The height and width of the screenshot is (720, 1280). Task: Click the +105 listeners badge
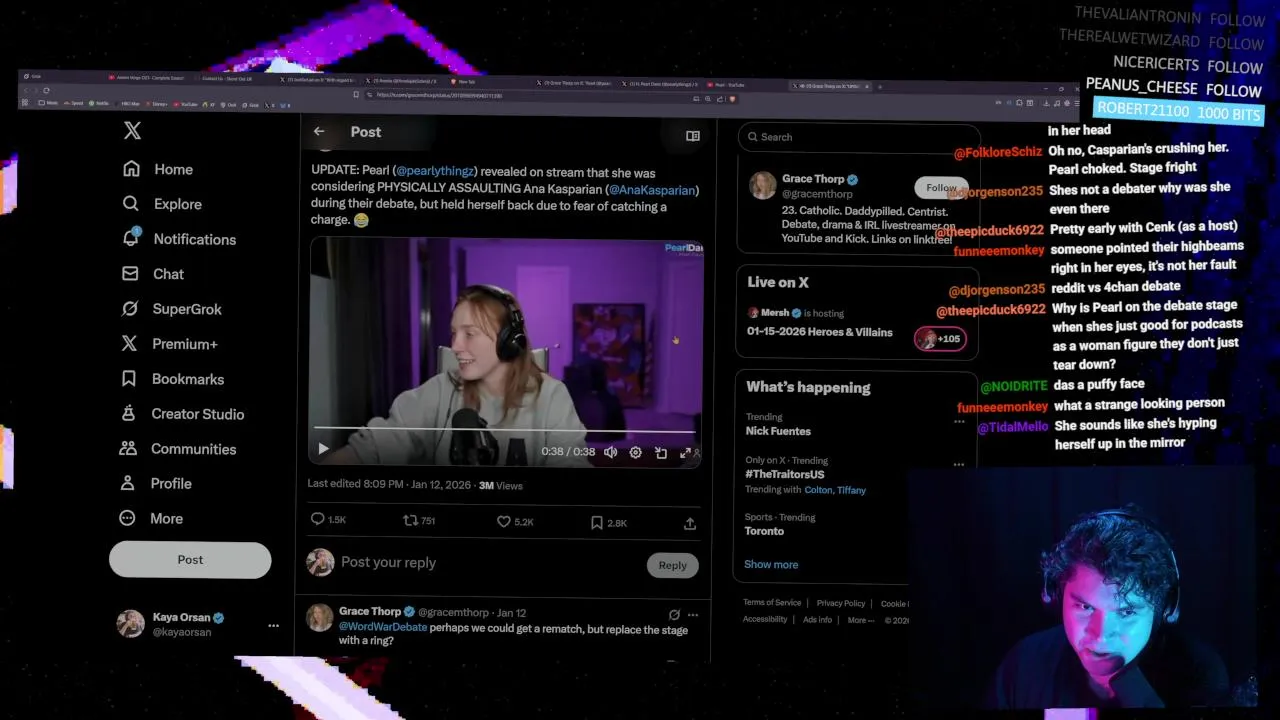tap(940, 339)
